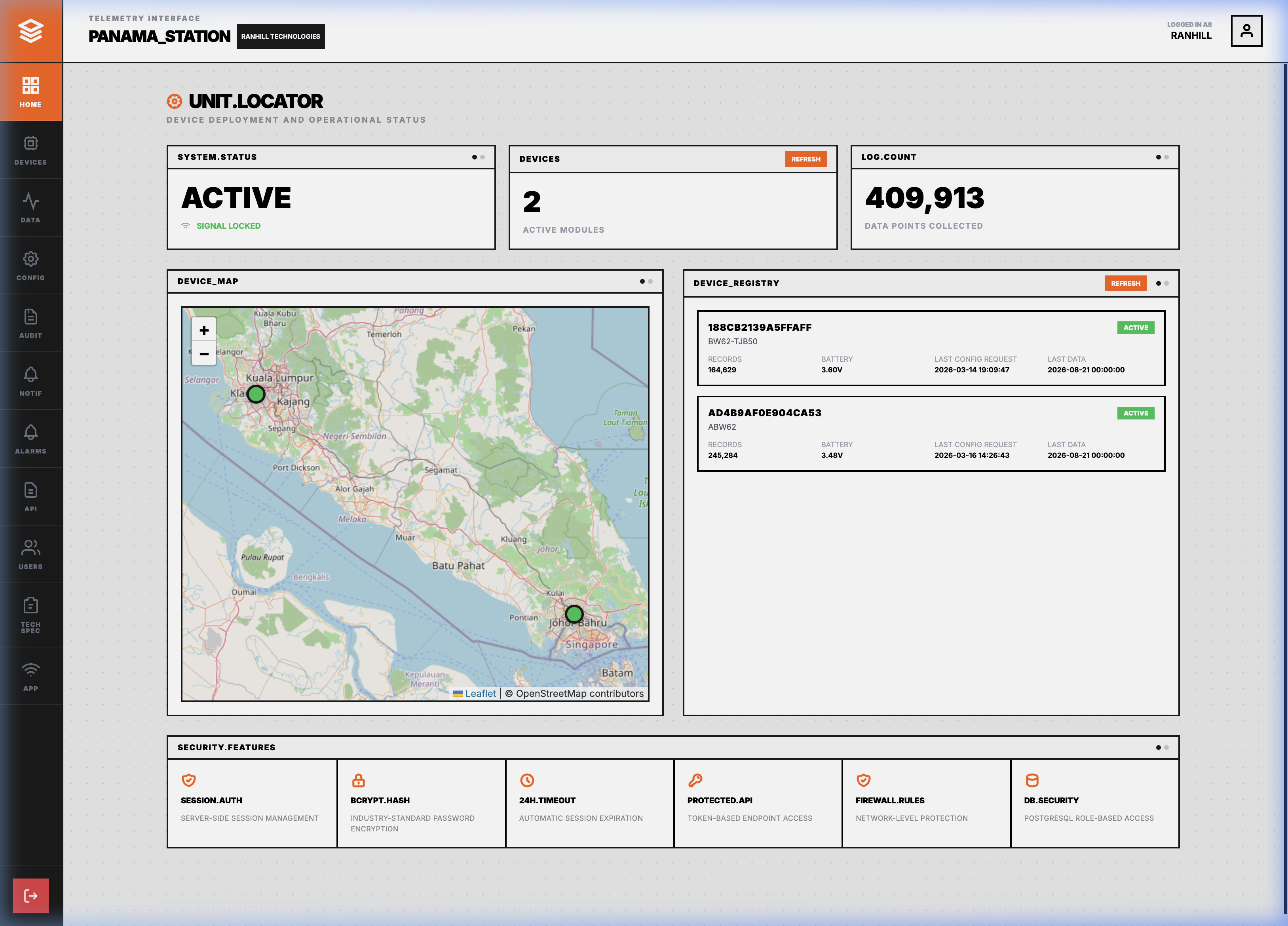Open the Users management page
This screenshot has width=1288, height=926.
[x=30, y=555]
